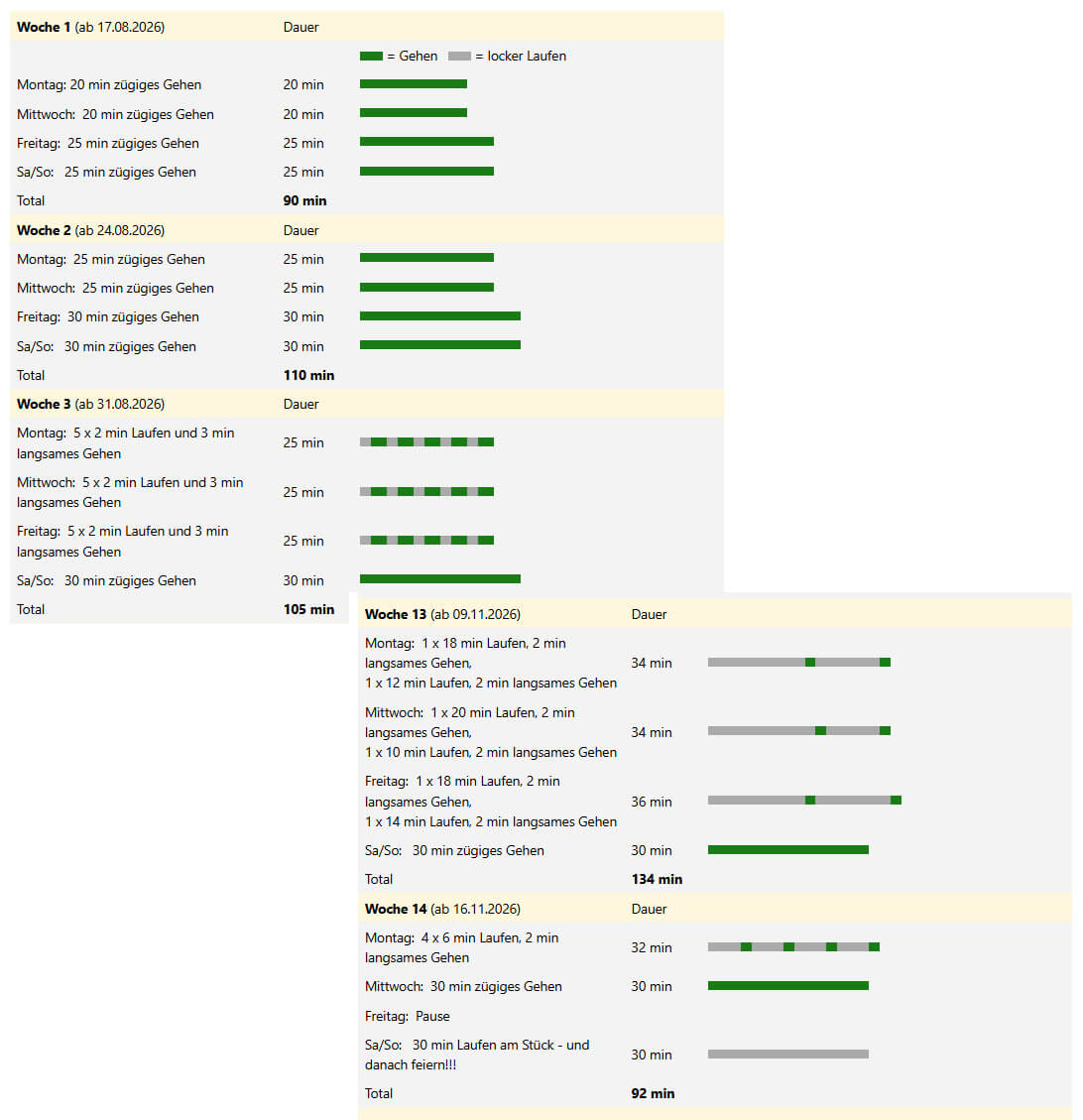Click the Woche 14 (ab 16.11.2026) header
Image resolution: width=1083 pixels, height=1120 pixels.
tap(442, 910)
